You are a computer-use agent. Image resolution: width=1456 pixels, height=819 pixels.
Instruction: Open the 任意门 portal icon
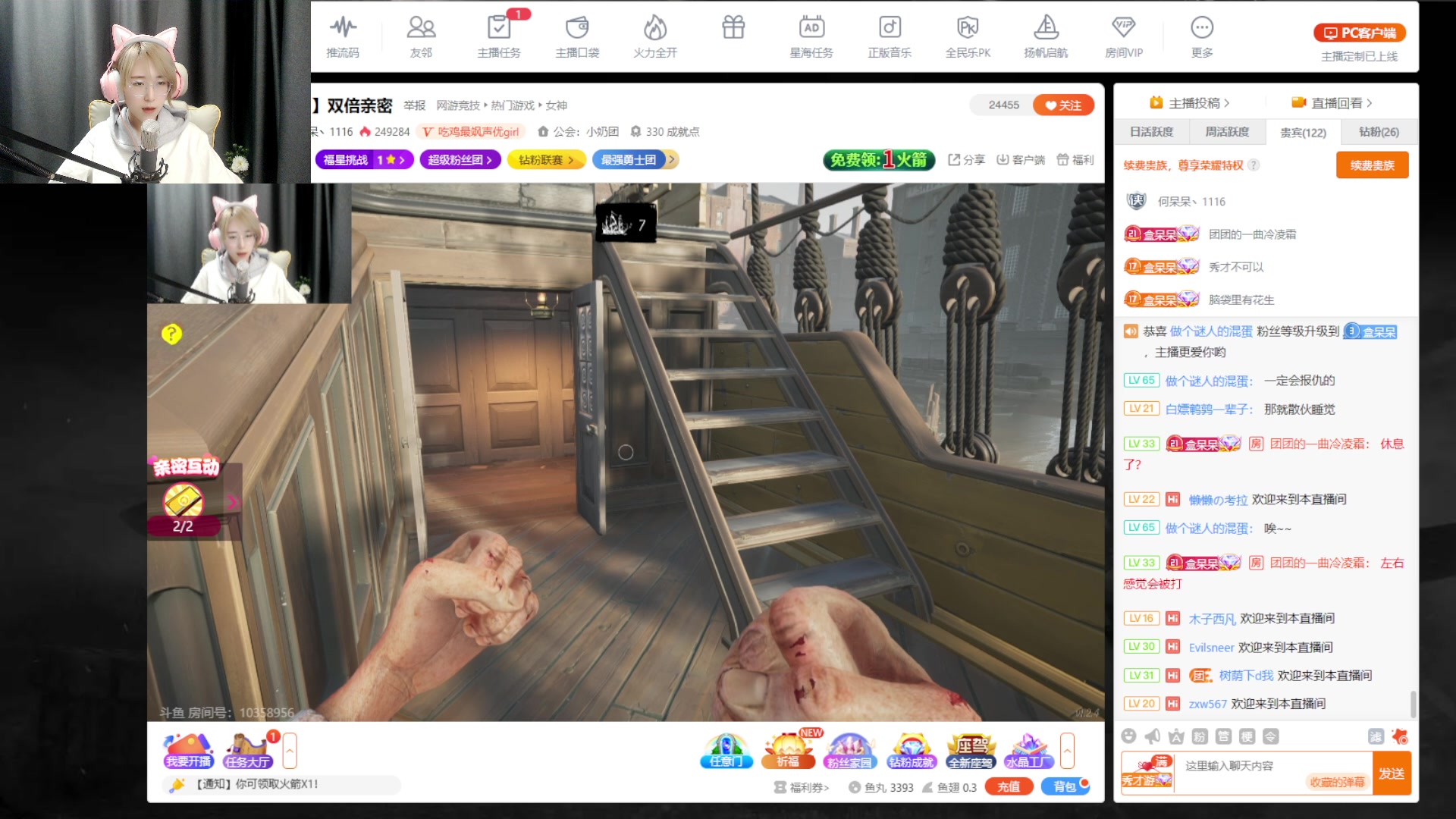[726, 752]
